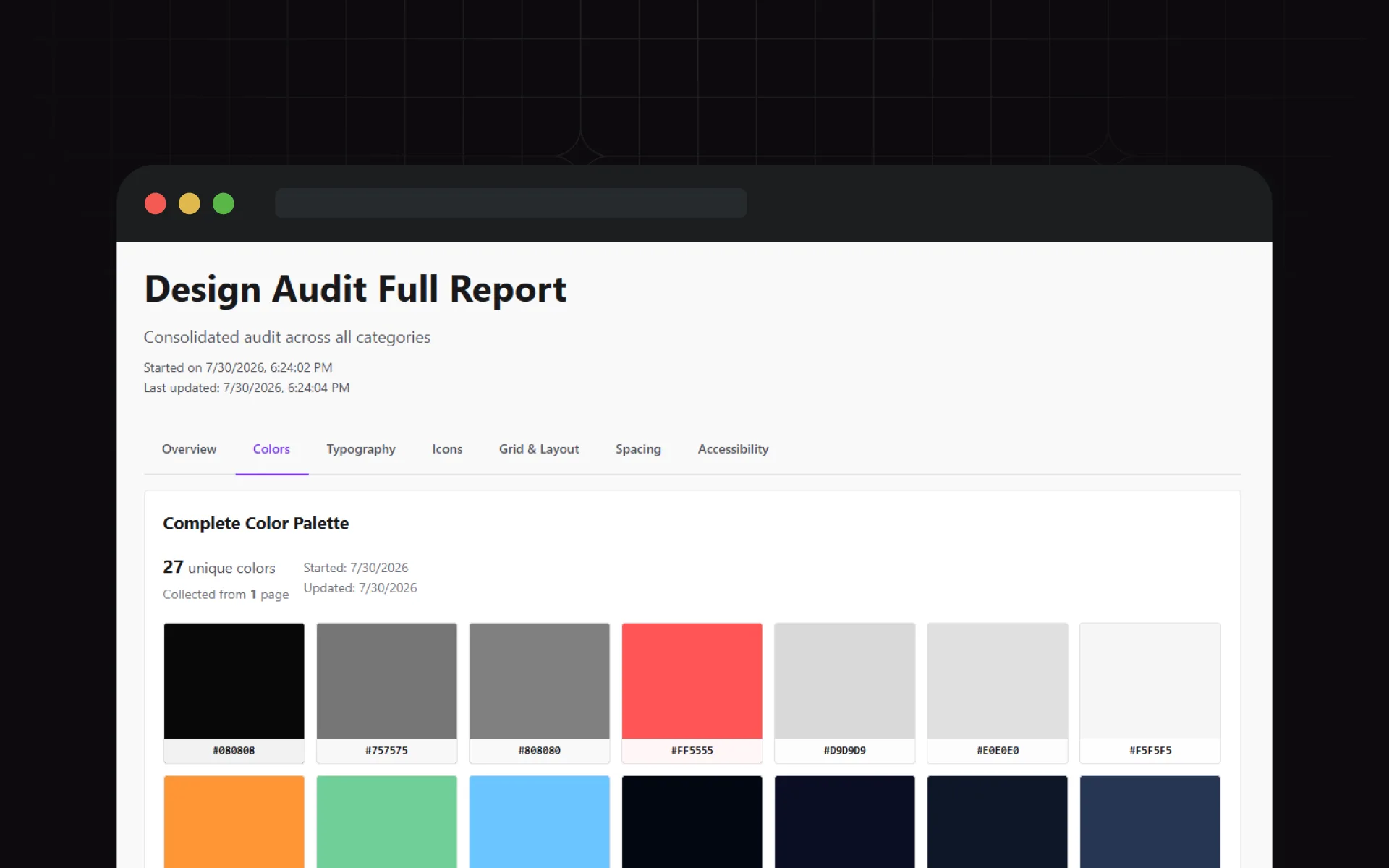Go to the Grid & Layout tab
This screenshot has height=868, width=1389.
(x=539, y=449)
